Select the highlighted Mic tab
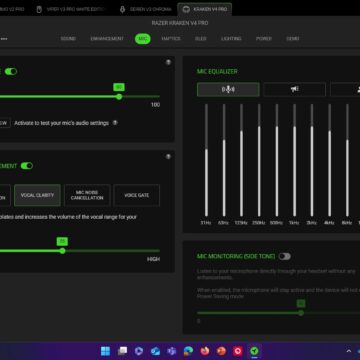 (x=143, y=39)
